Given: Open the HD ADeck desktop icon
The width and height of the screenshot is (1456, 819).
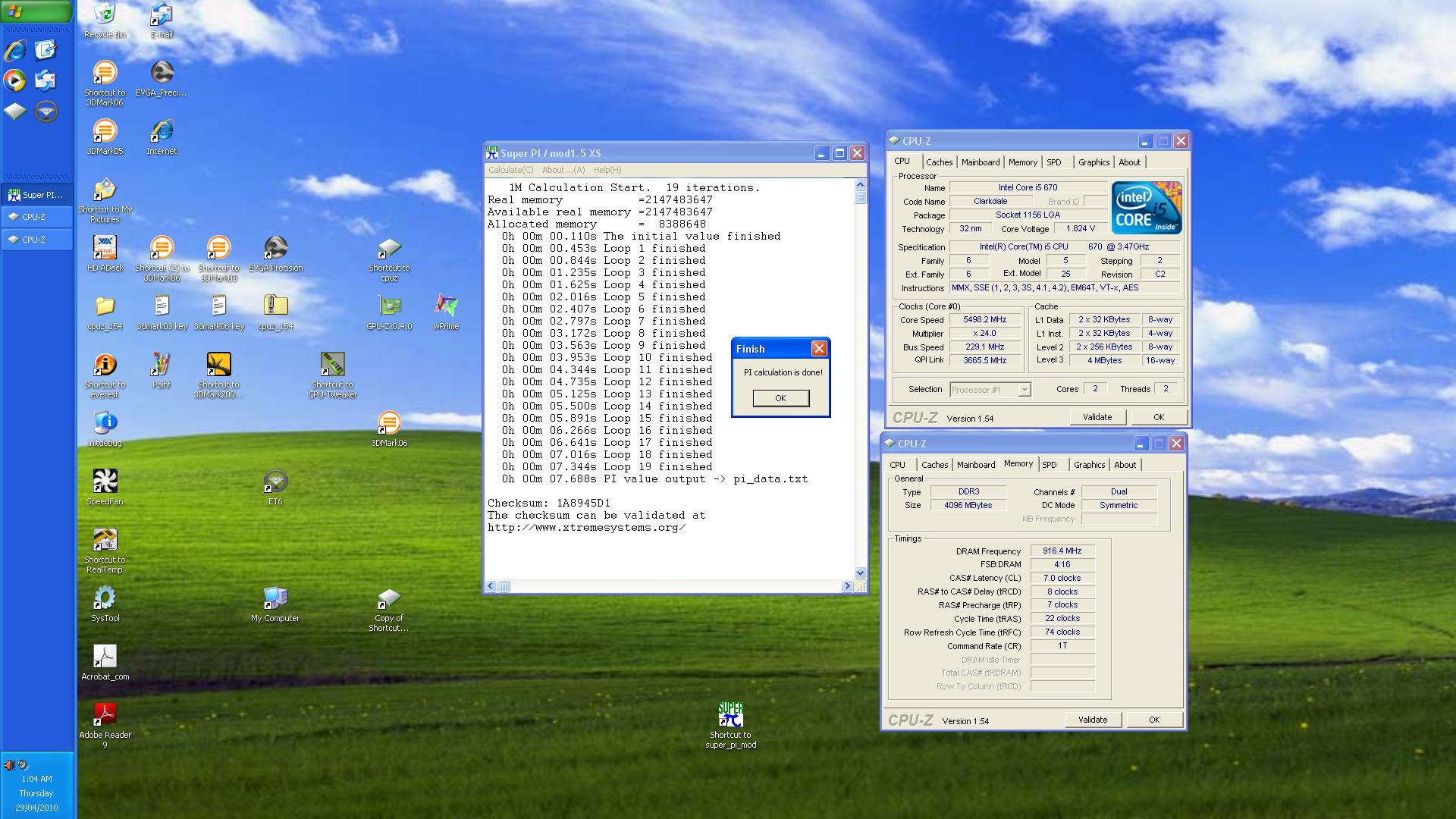Looking at the screenshot, I should pyautogui.click(x=105, y=249).
